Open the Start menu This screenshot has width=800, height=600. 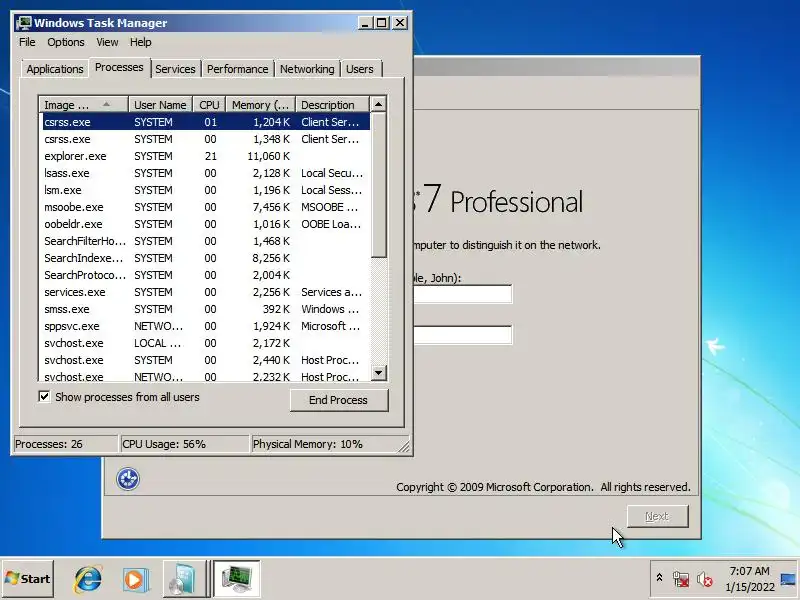pos(28,579)
